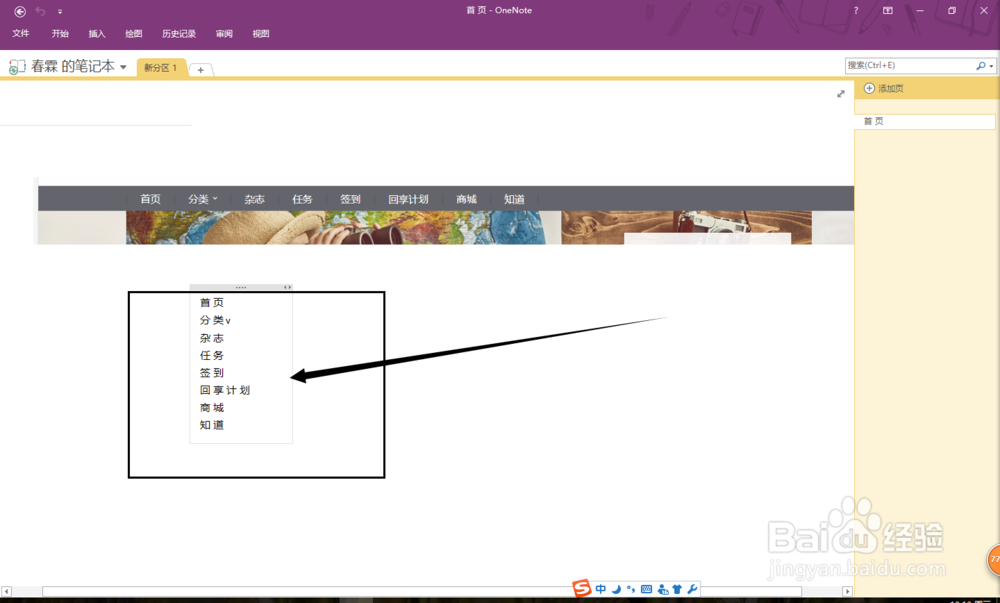Click the text line 回 享 计 划 in note
1000x603 pixels.
[224, 390]
